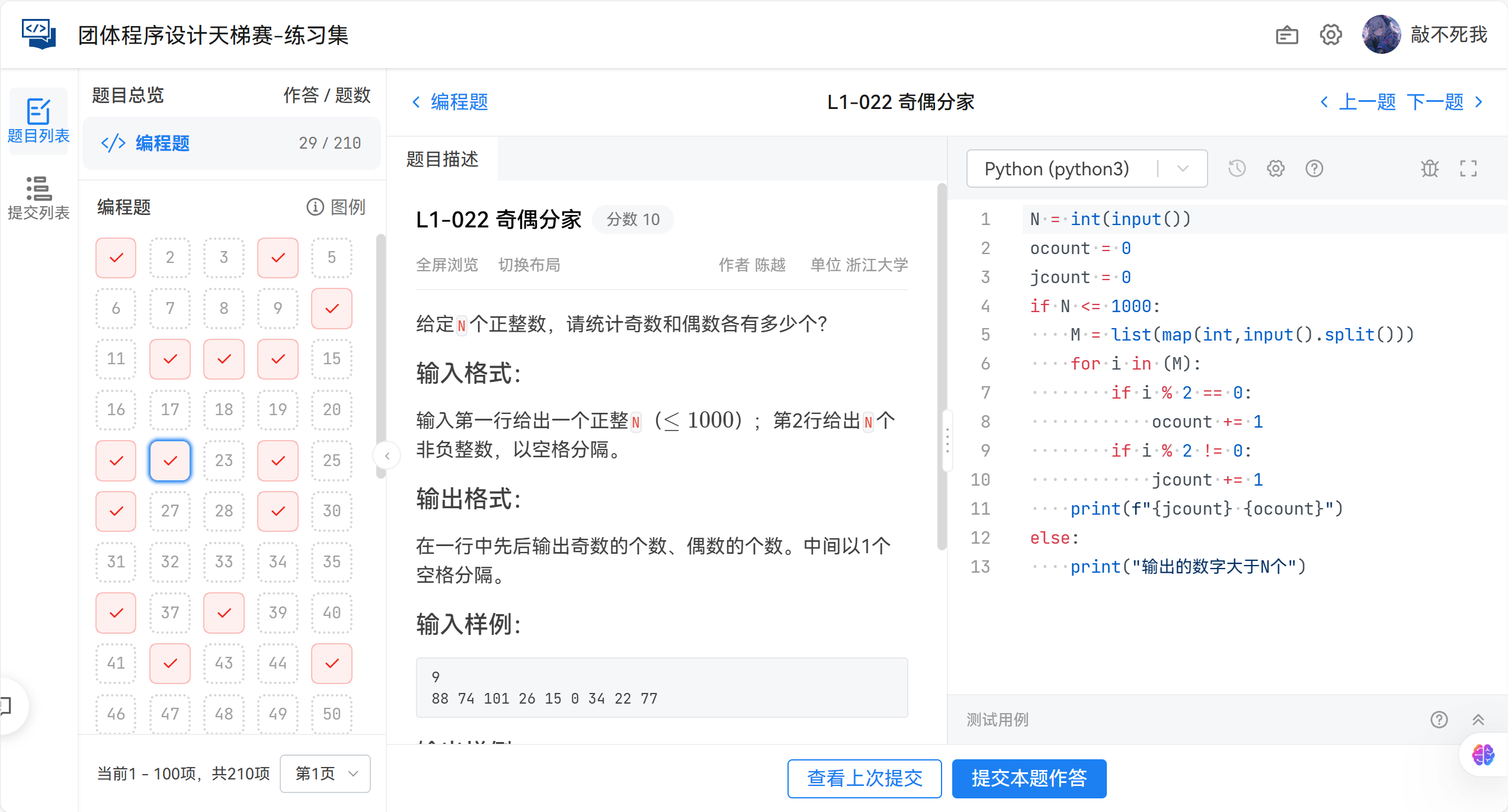Click the site logo icon
The height and width of the screenshot is (812, 1508).
(x=39, y=34)
